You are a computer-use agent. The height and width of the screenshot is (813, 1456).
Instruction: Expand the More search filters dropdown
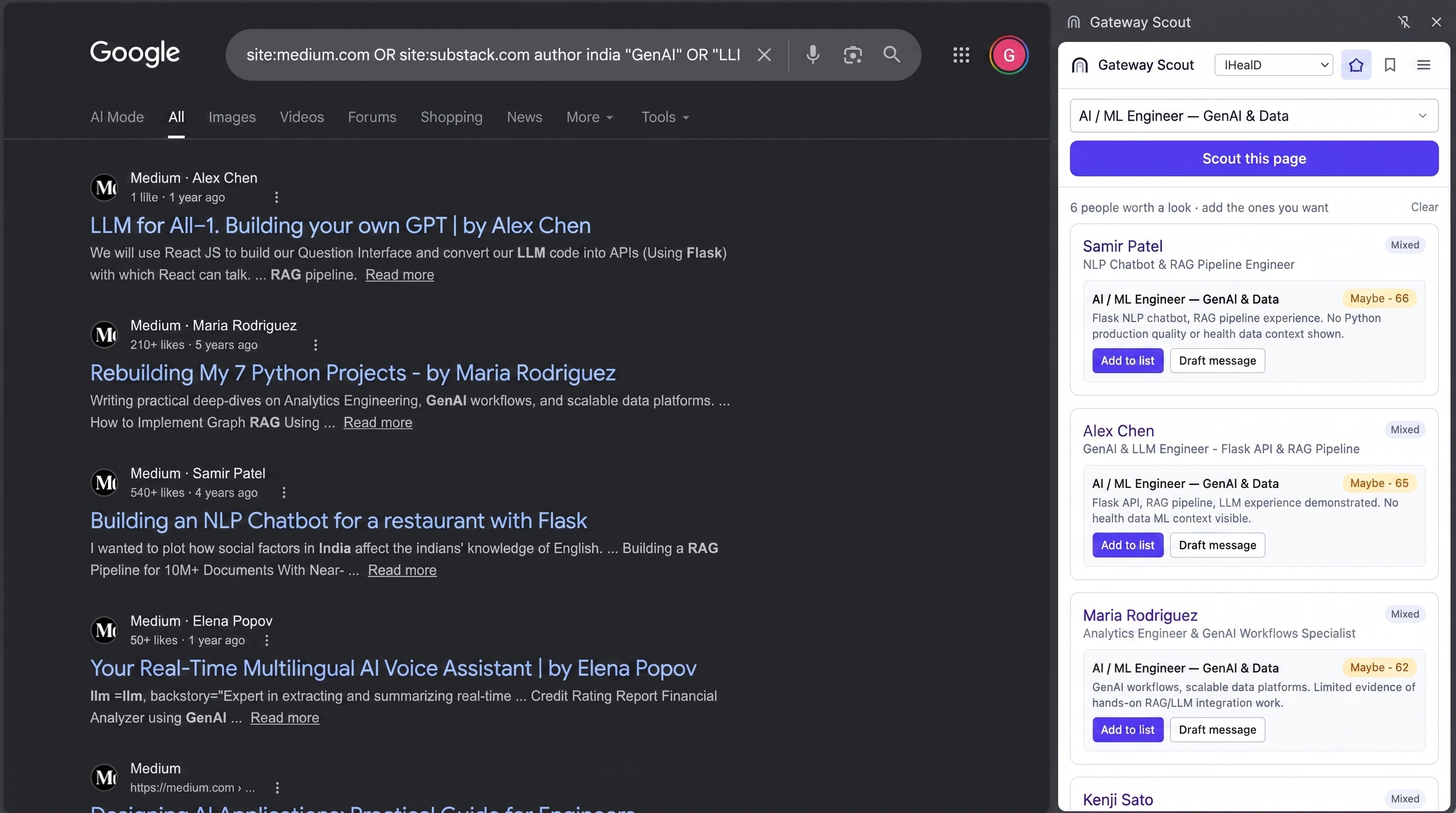tap(589, 117)
